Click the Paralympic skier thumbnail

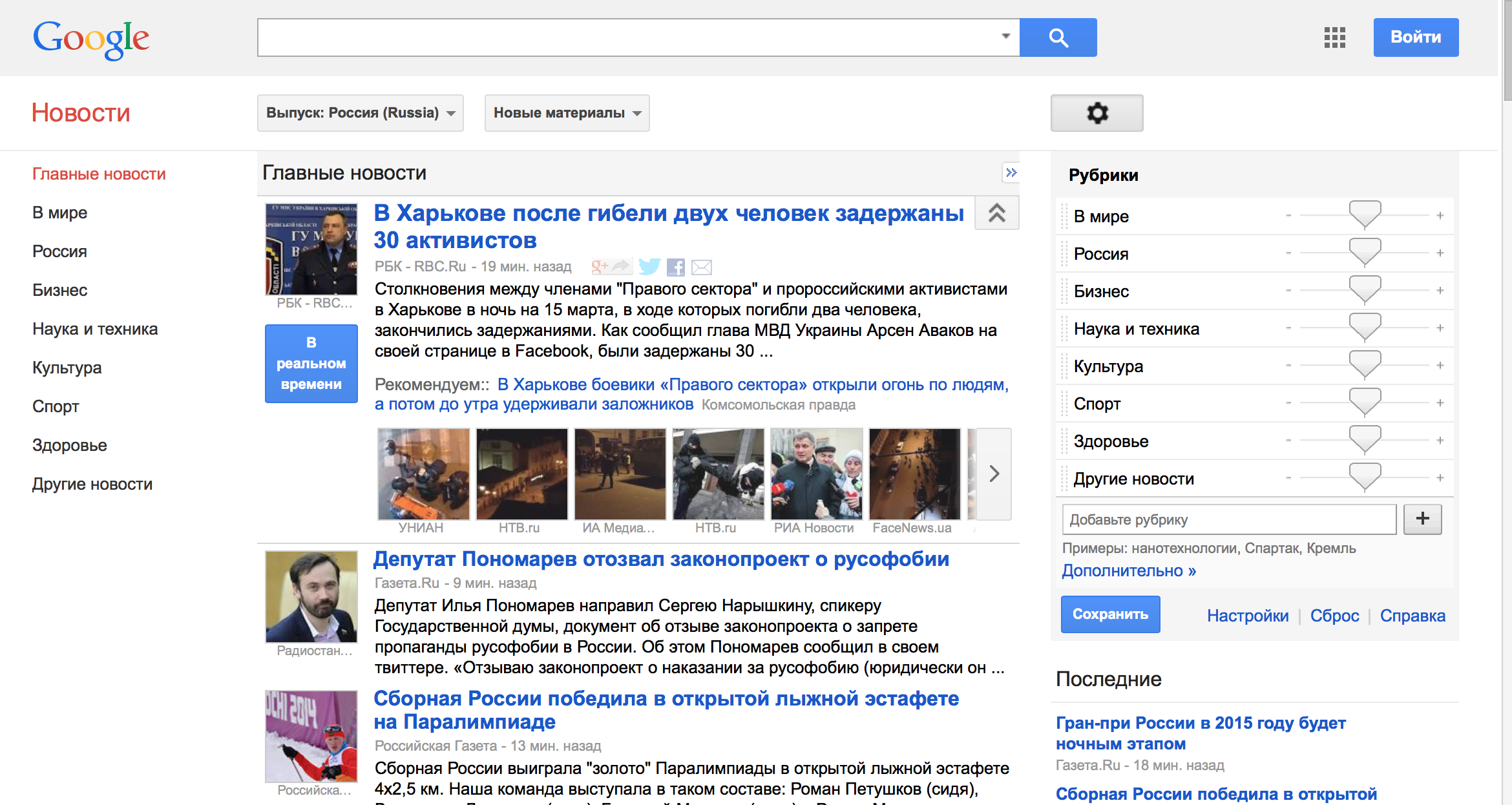coord(311,736)
